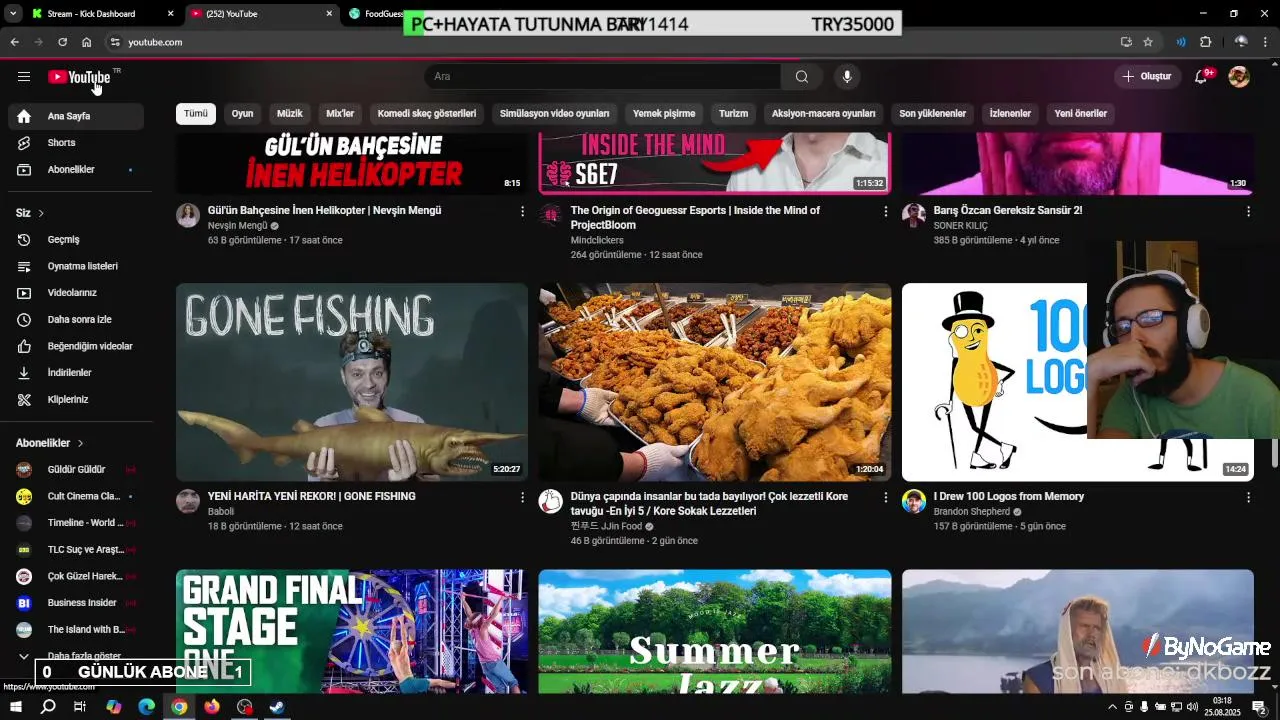Expand Daha fazla göster subscriptions
This screenshot has height=720, width=1280.
(76, 656)
